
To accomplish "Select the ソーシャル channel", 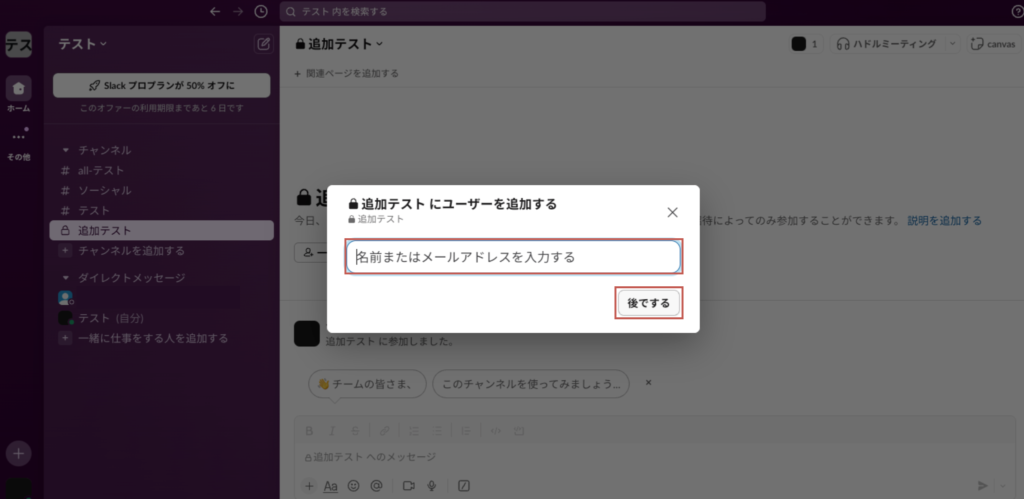I will point(104,190).
